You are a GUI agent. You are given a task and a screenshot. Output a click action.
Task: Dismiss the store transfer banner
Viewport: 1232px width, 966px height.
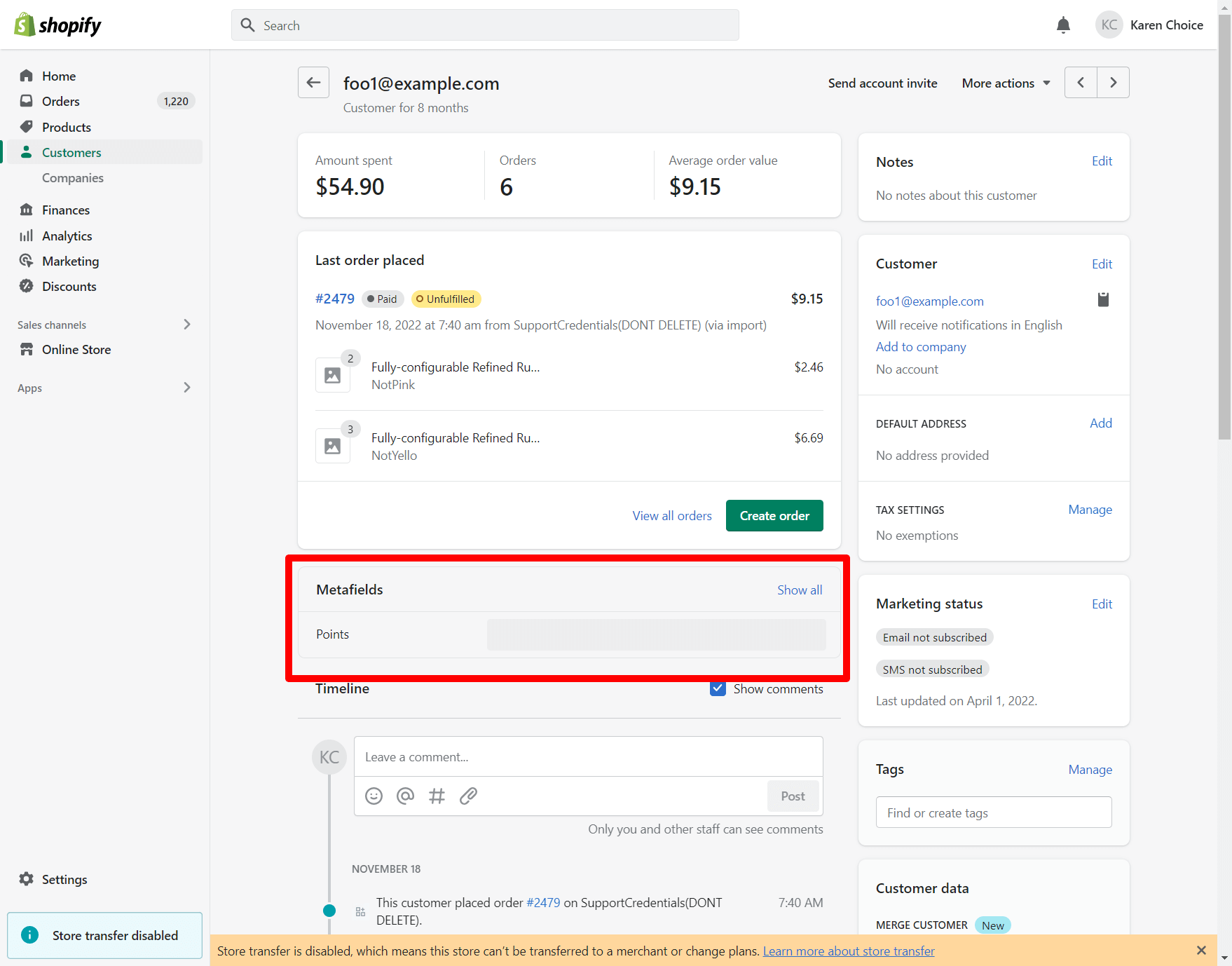click(x=1201, y=951)
